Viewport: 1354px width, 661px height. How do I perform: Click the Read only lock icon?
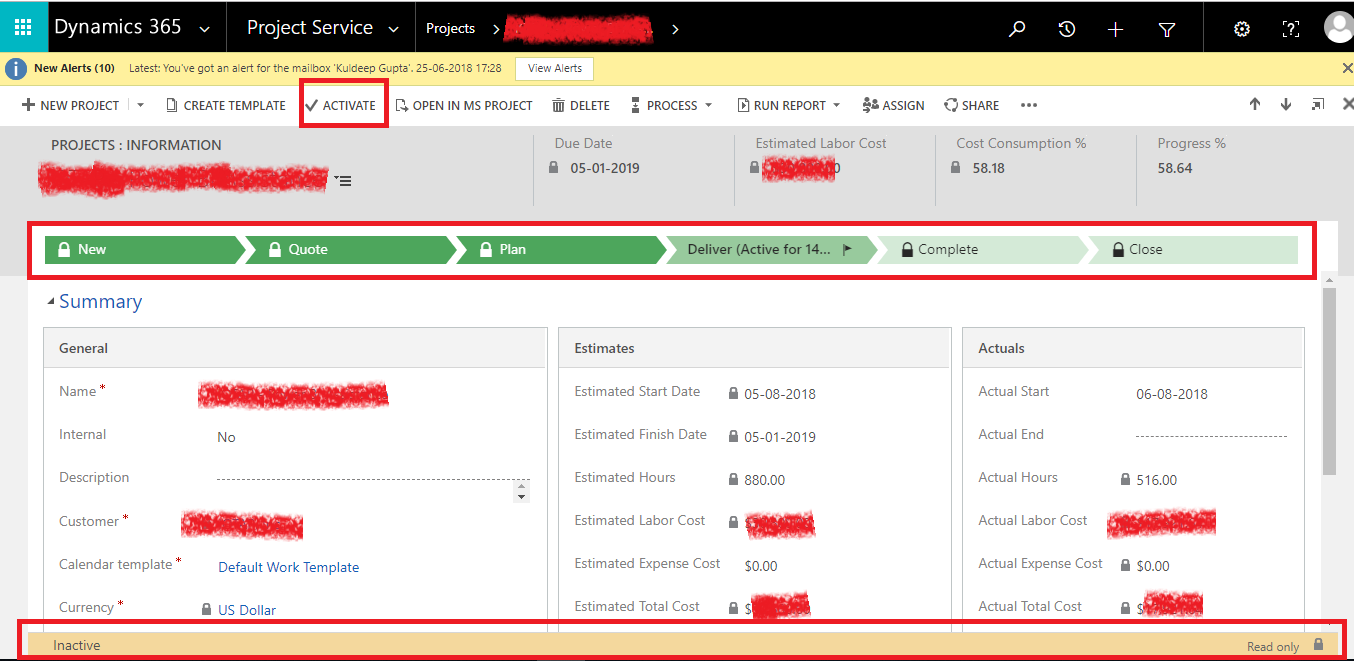1318,645
